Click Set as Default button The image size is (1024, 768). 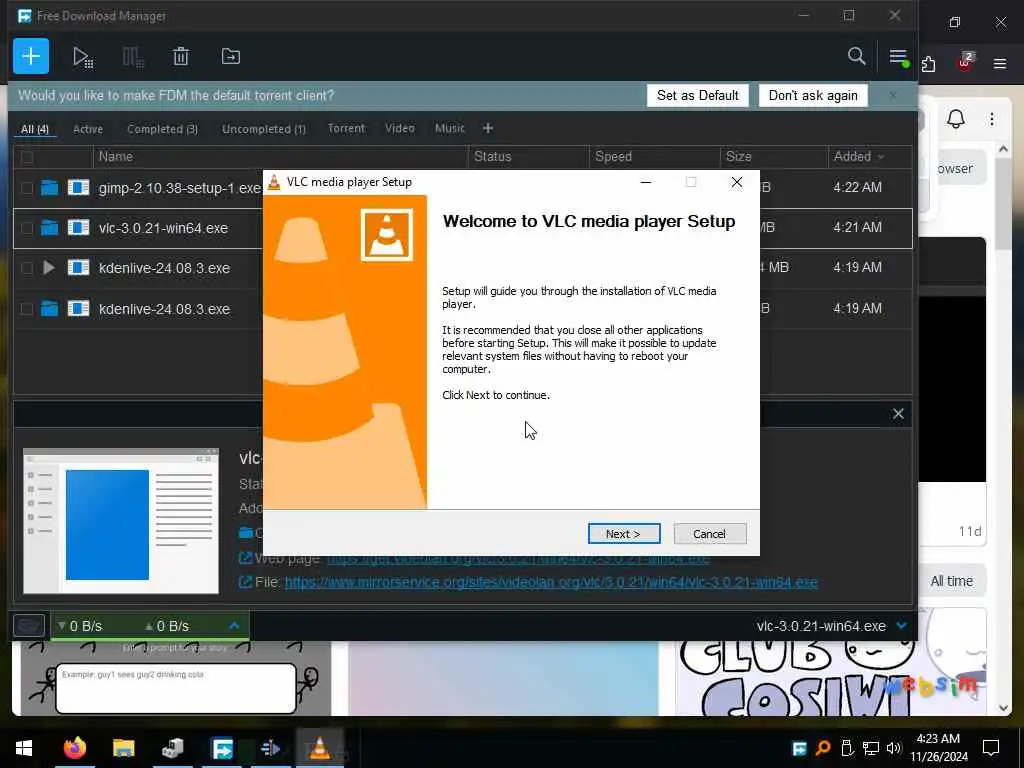pyautogui.click(x=697, y=95)
